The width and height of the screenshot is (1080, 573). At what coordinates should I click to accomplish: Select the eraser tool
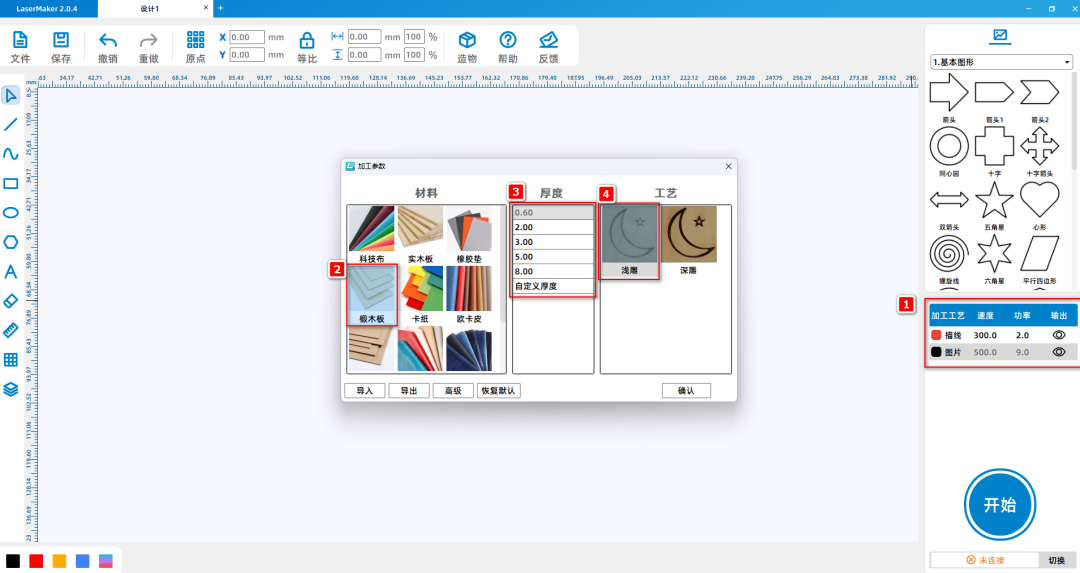pos(11,300)
